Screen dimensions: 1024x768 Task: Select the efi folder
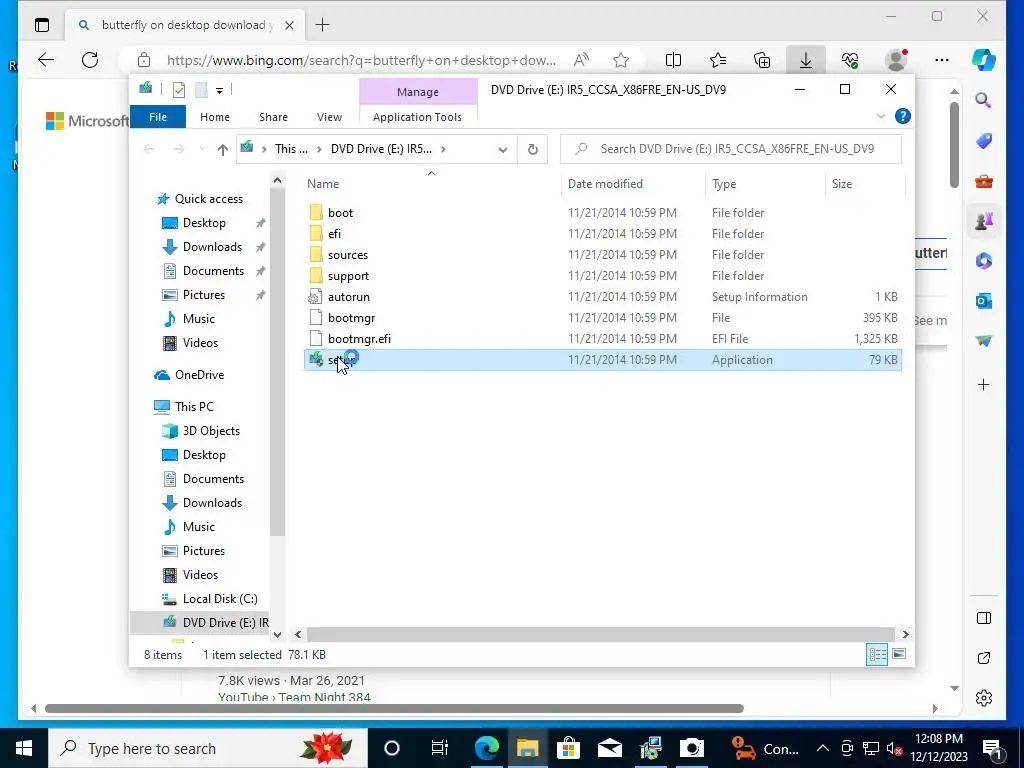(x=334, y=234)
